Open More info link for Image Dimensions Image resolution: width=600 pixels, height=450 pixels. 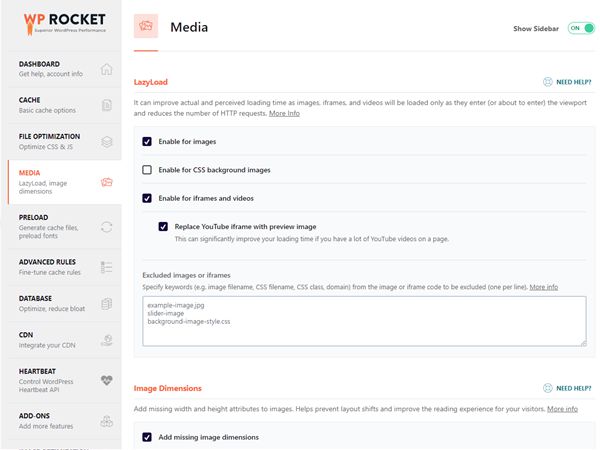tap(562, 409)
